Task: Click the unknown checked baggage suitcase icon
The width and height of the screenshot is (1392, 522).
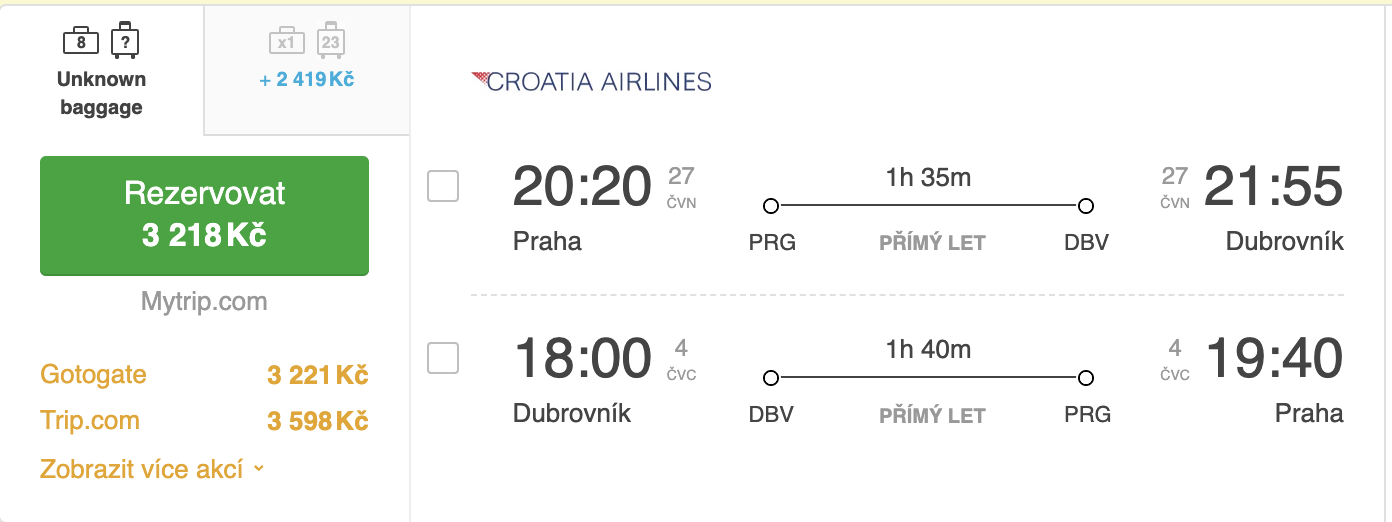Action: click(124, 40)
